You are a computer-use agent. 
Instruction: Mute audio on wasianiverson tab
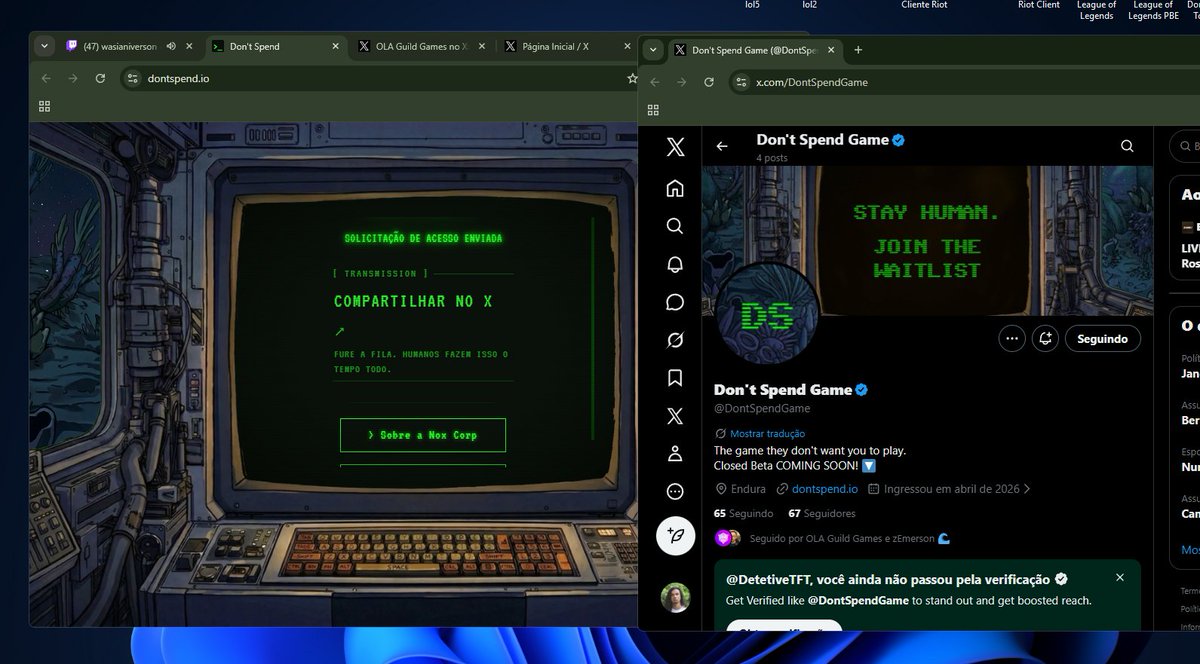tap(171, 46)
